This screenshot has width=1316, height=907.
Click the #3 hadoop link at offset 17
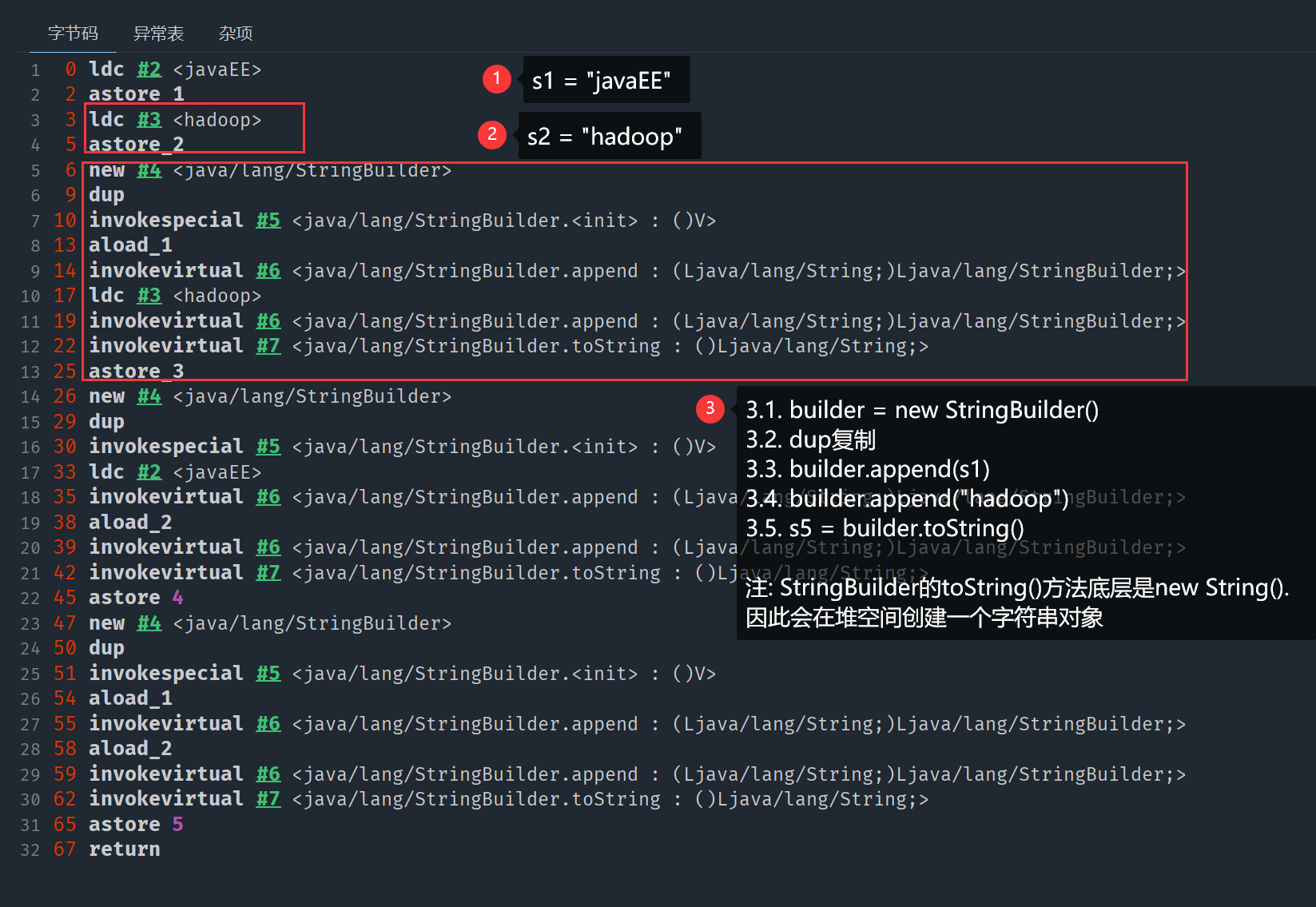tap(149, 296)
